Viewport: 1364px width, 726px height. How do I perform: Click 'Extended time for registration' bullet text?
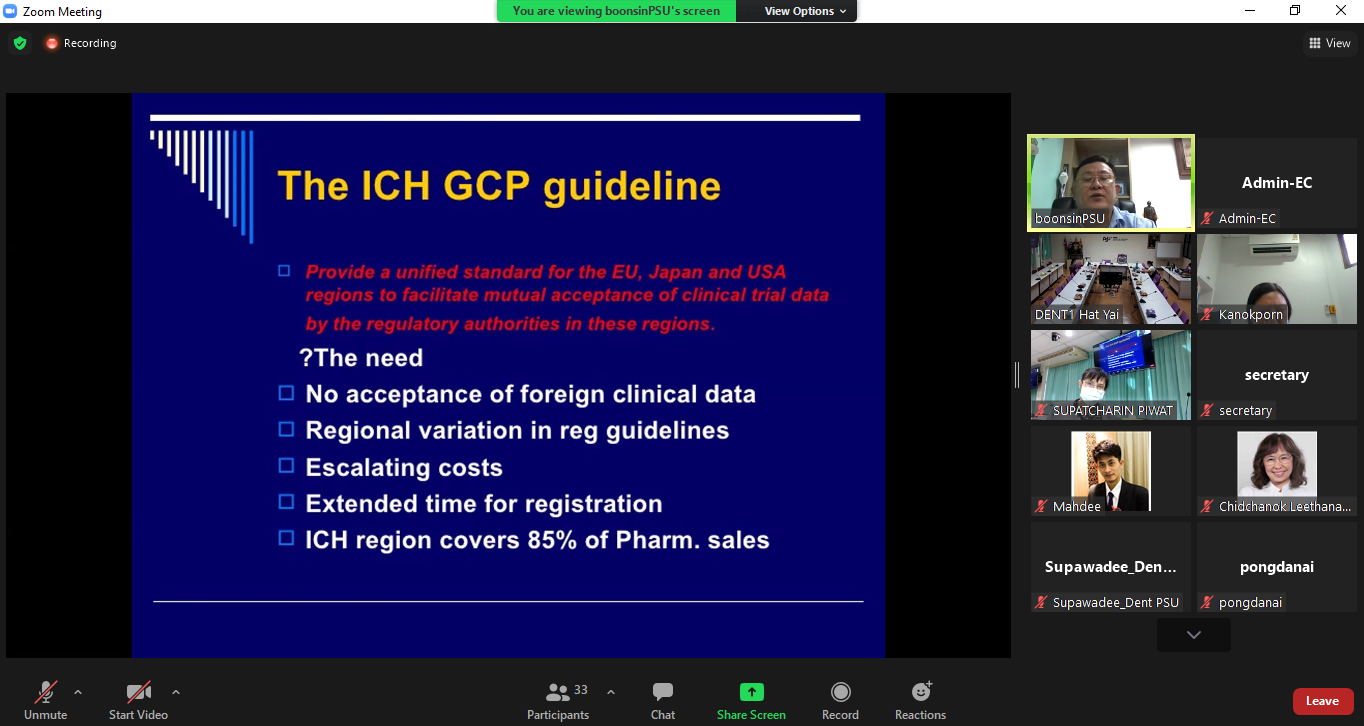pyautogui.click(x=484, y=503)
